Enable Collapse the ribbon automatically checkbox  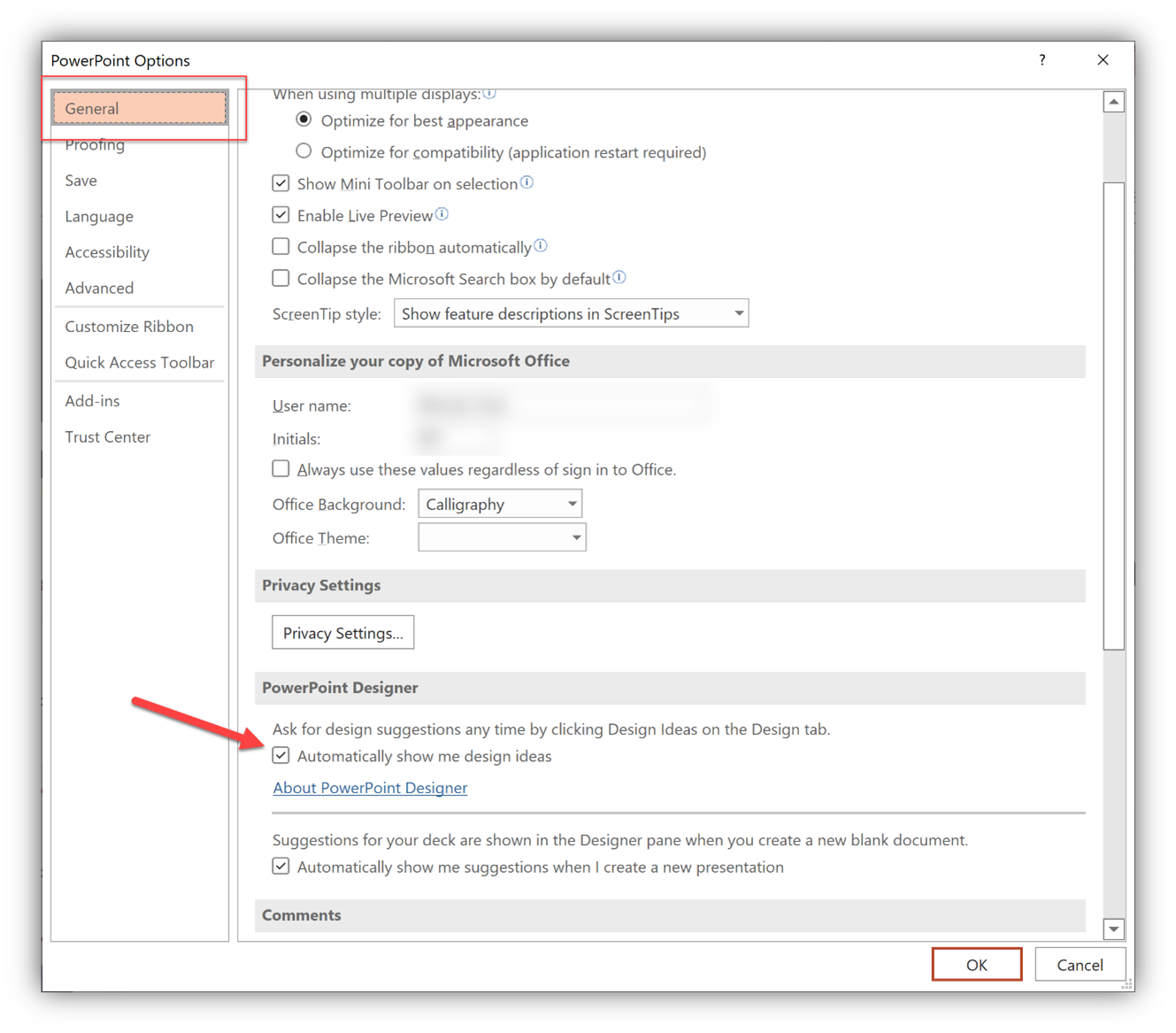281,247
